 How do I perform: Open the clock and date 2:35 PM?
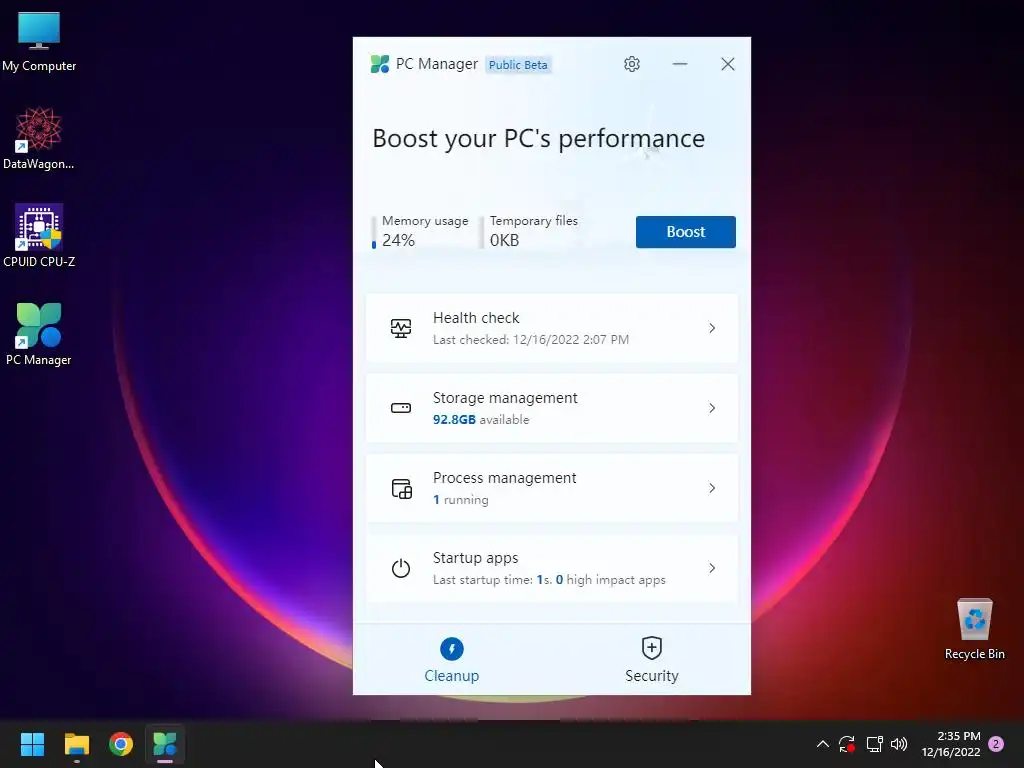point(952,744)
